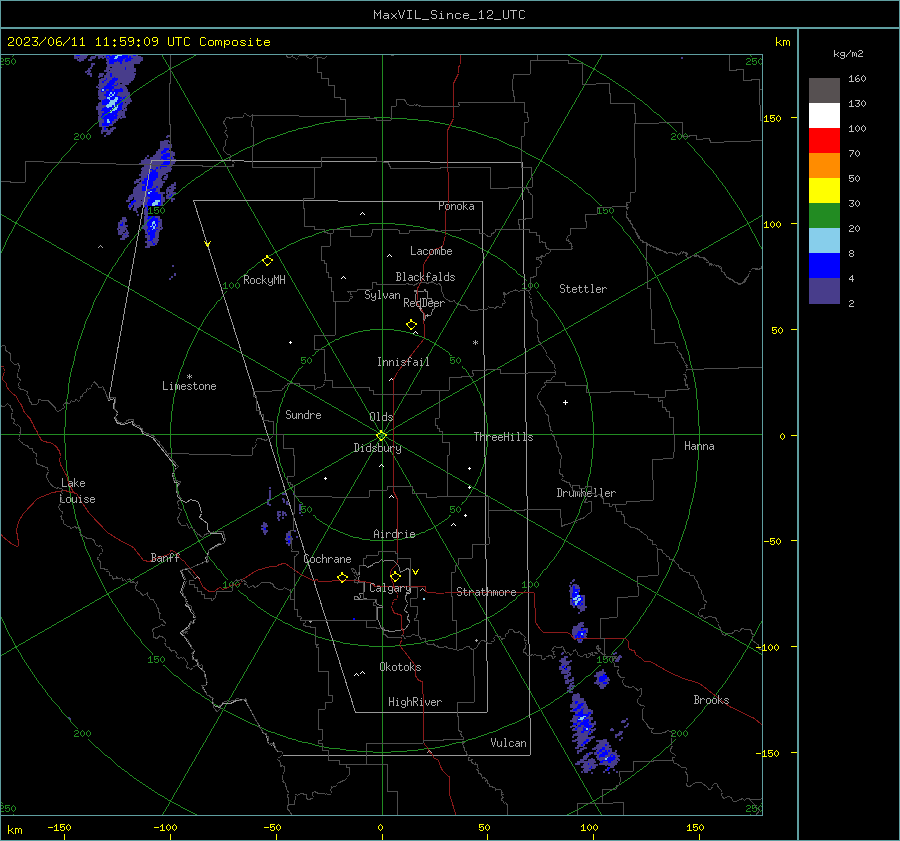
Task: Click the Lake Louise map label
Action: tap(77, 491)
